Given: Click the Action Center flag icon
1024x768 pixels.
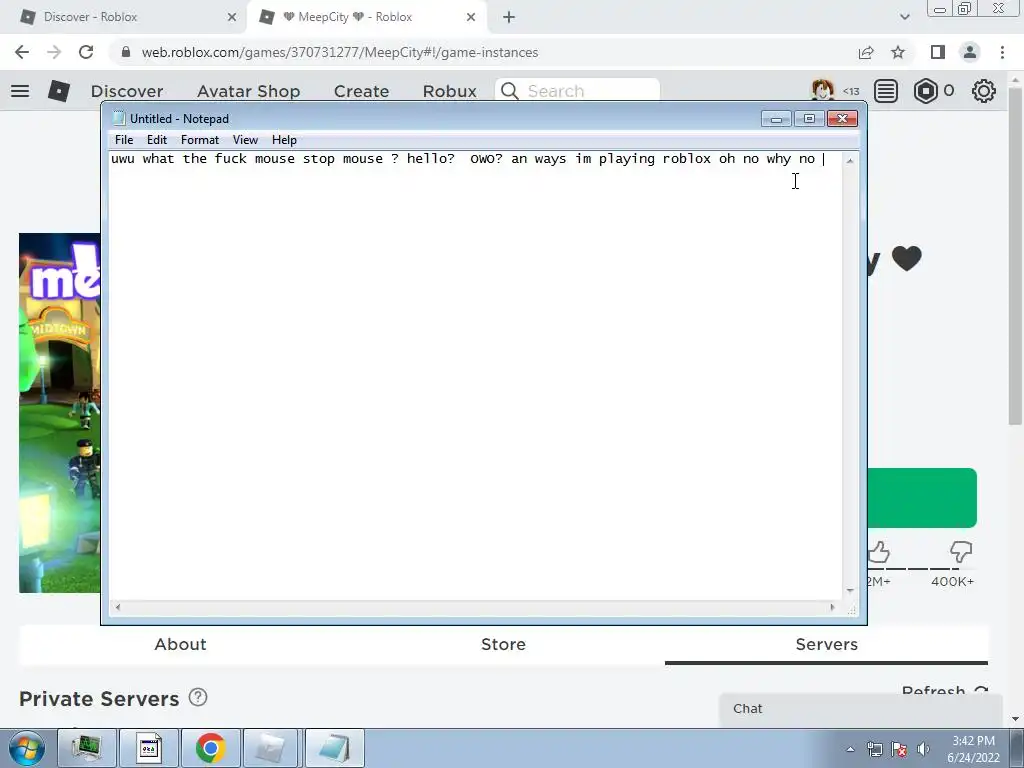Looking at the screenshot, I should pos(899,749).
